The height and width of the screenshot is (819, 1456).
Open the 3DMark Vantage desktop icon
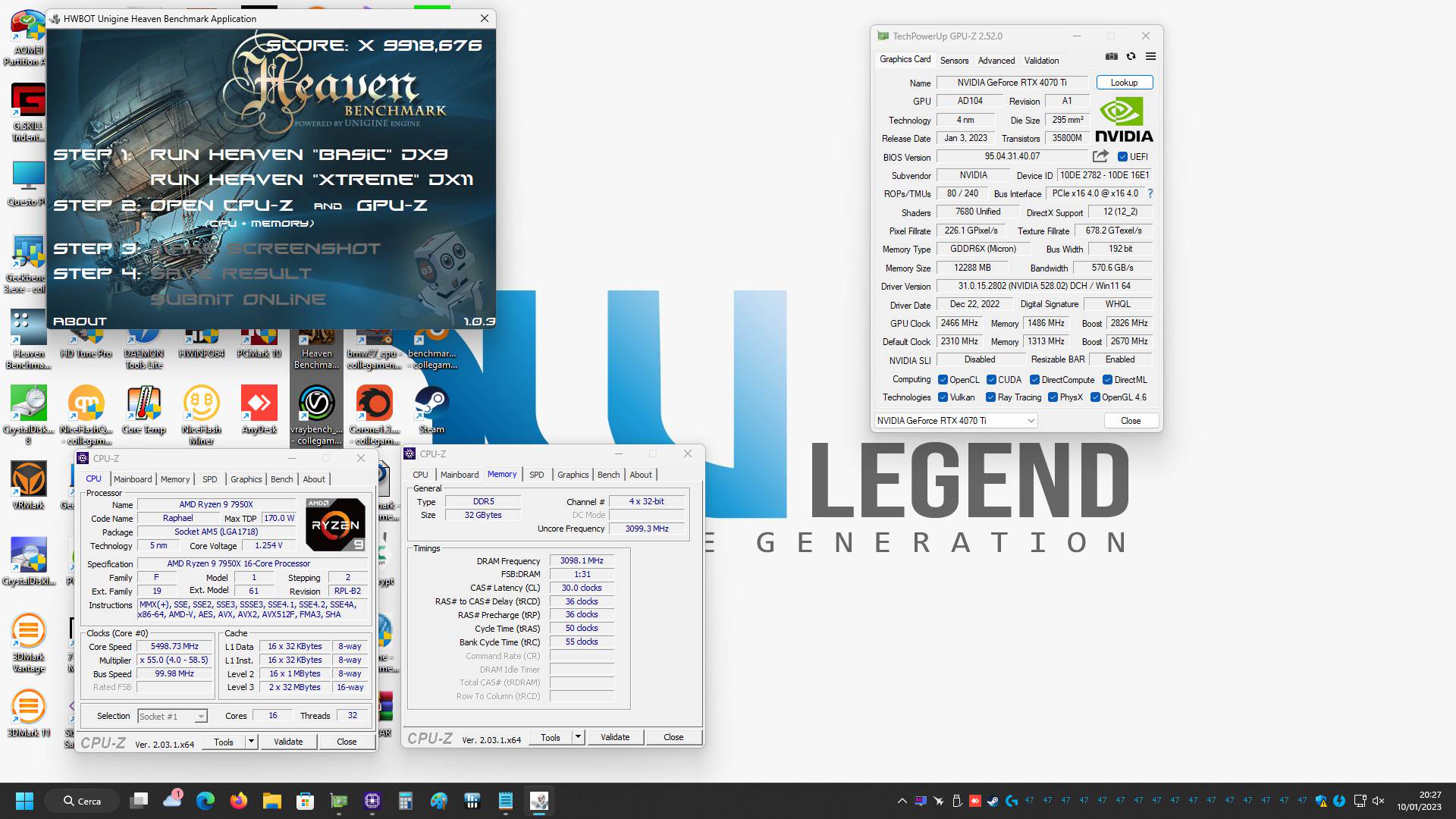pos(29,642)
